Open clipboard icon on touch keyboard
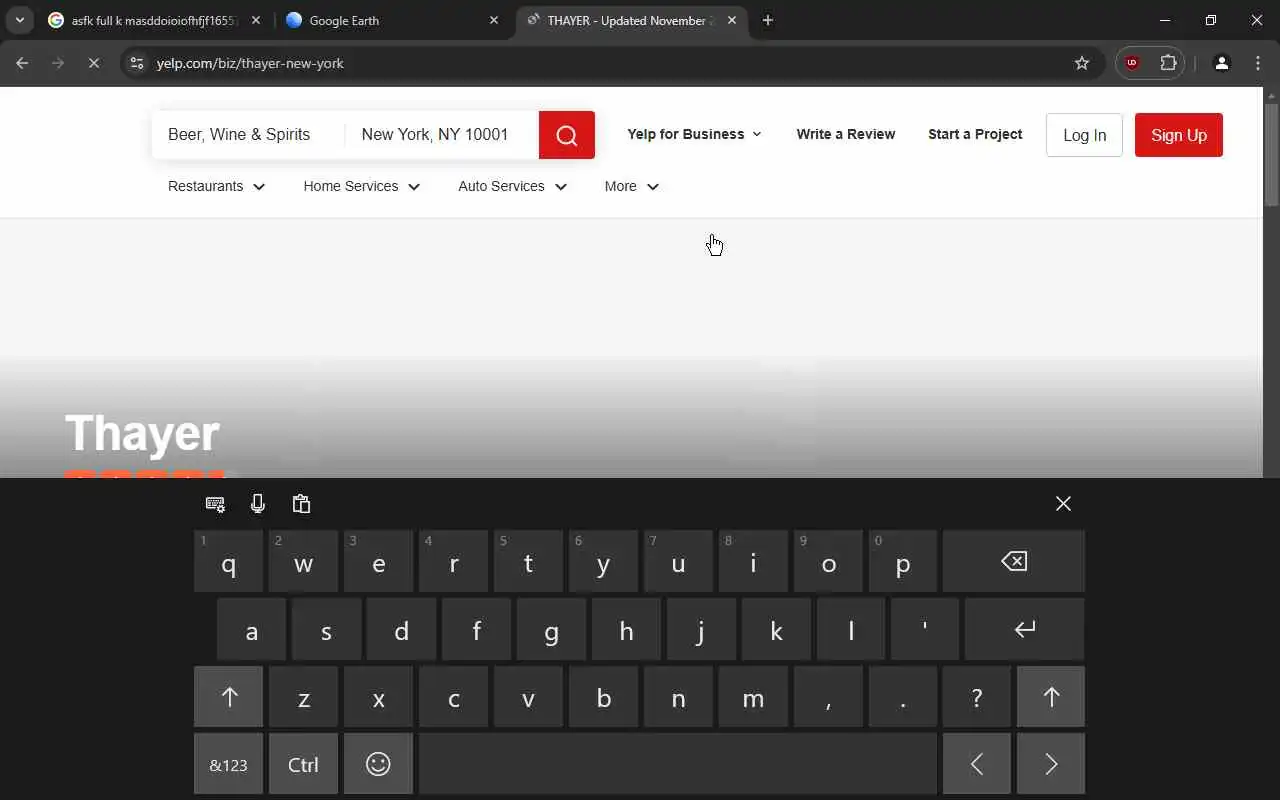Screen dimensions: 1280x800 [301, 504]
